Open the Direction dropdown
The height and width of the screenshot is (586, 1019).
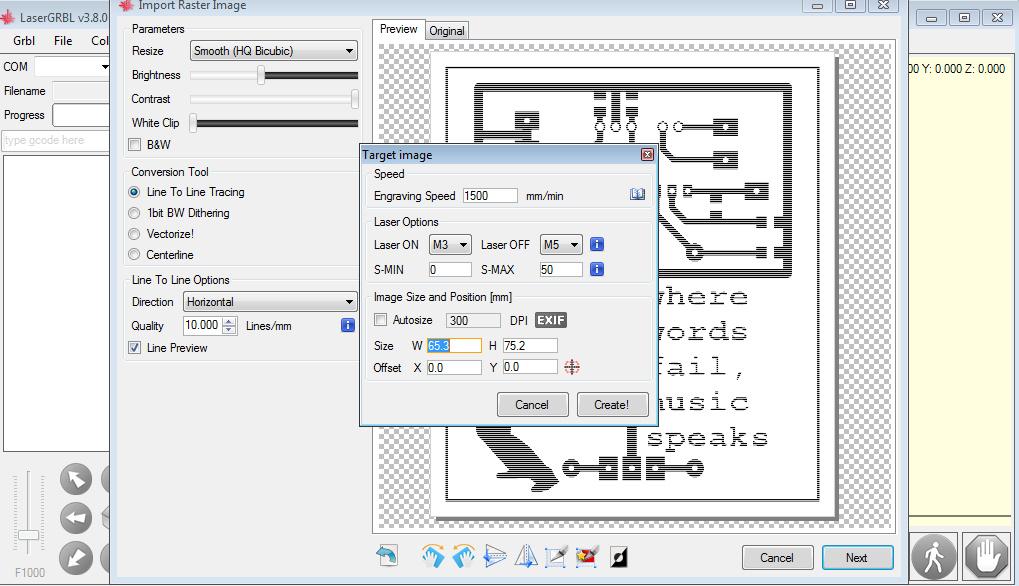269,301
